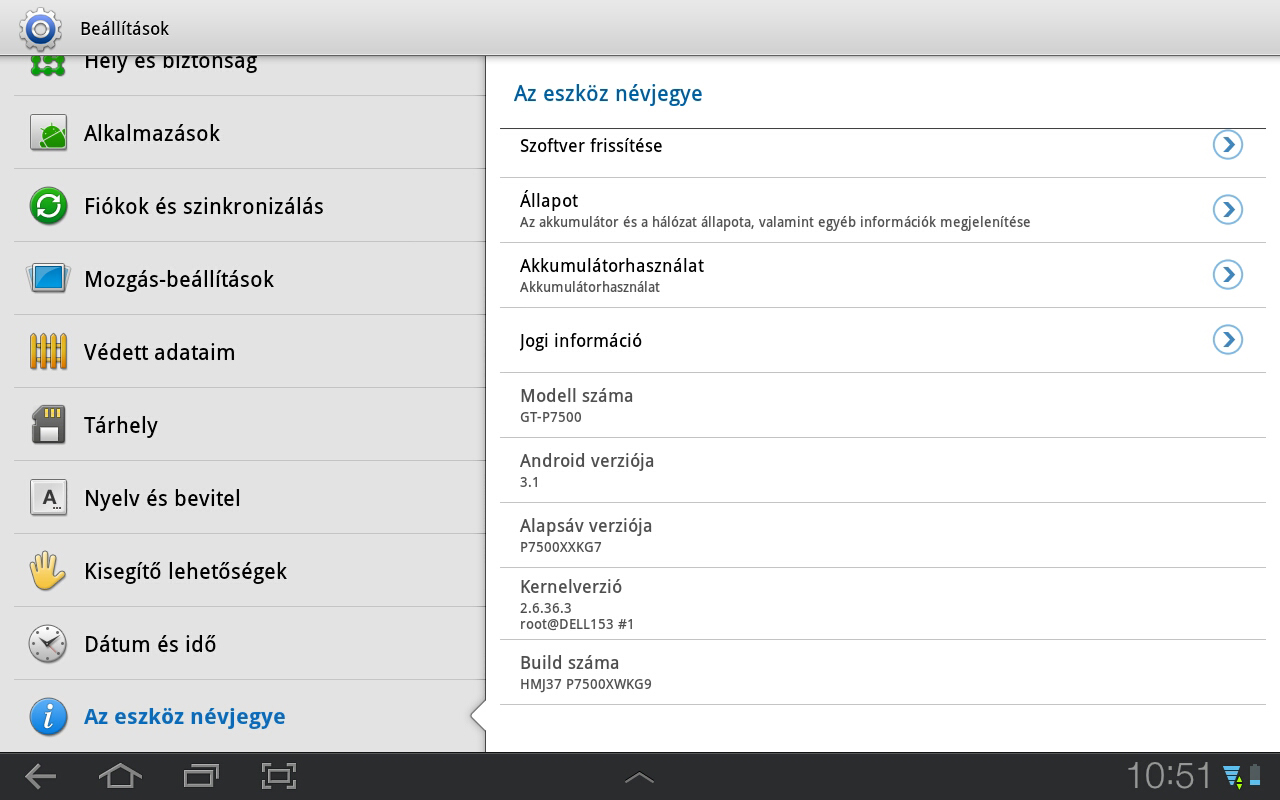The height and width of the screenshot is (800, 1280).
Task: Open Nyelv és bevitel keyboard icon
Action: click(x=48, y=498)
